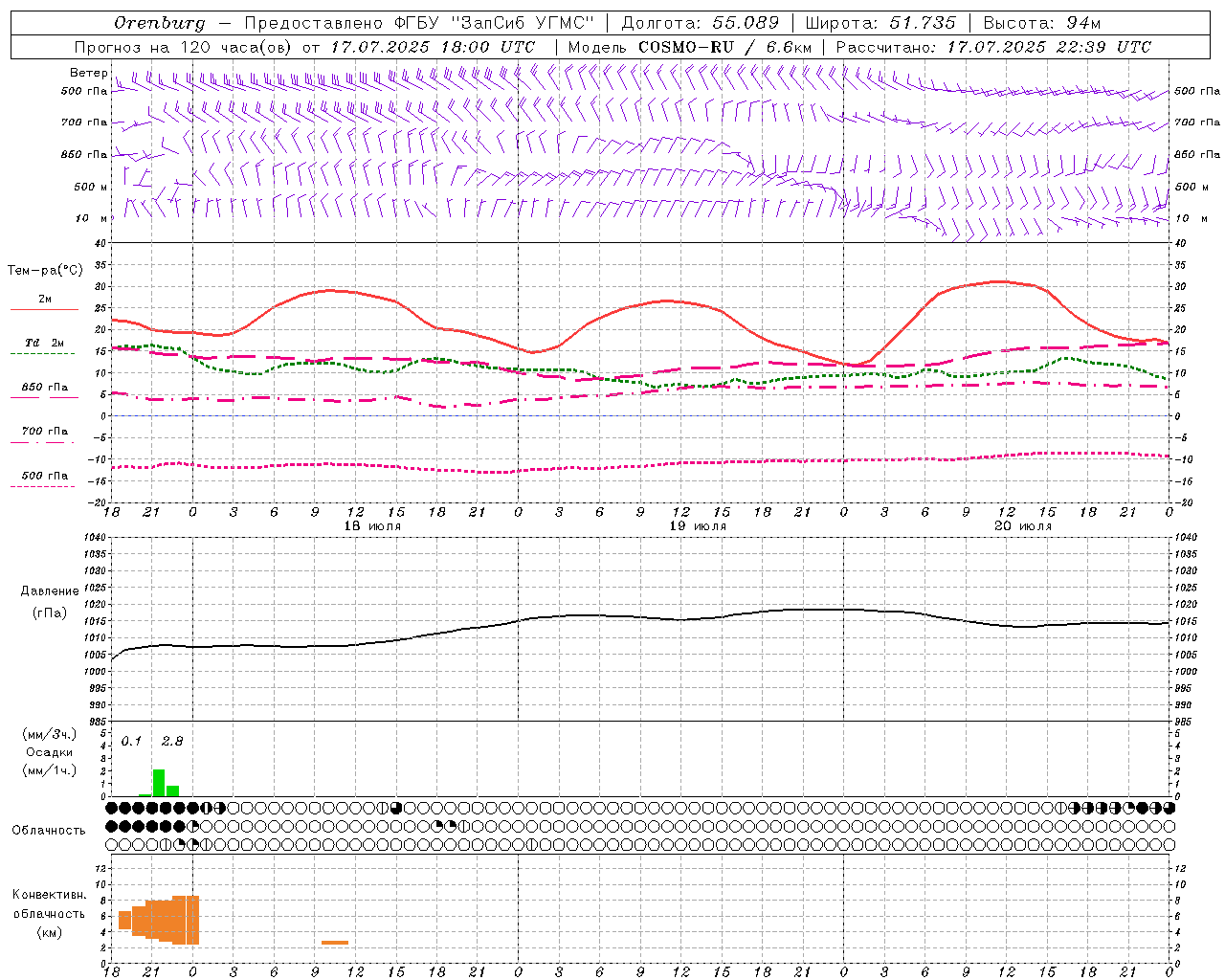Click the 2.8 precipitation total value
The image size is (1225, 980).
(172, 742)
